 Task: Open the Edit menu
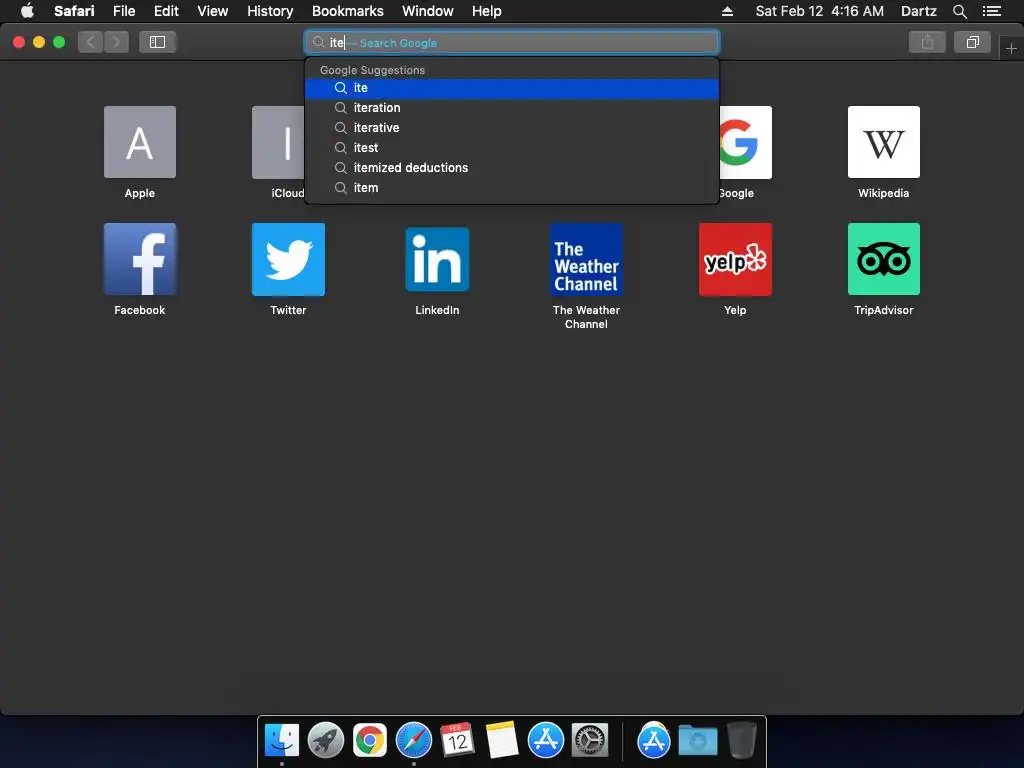pos(166,11)
